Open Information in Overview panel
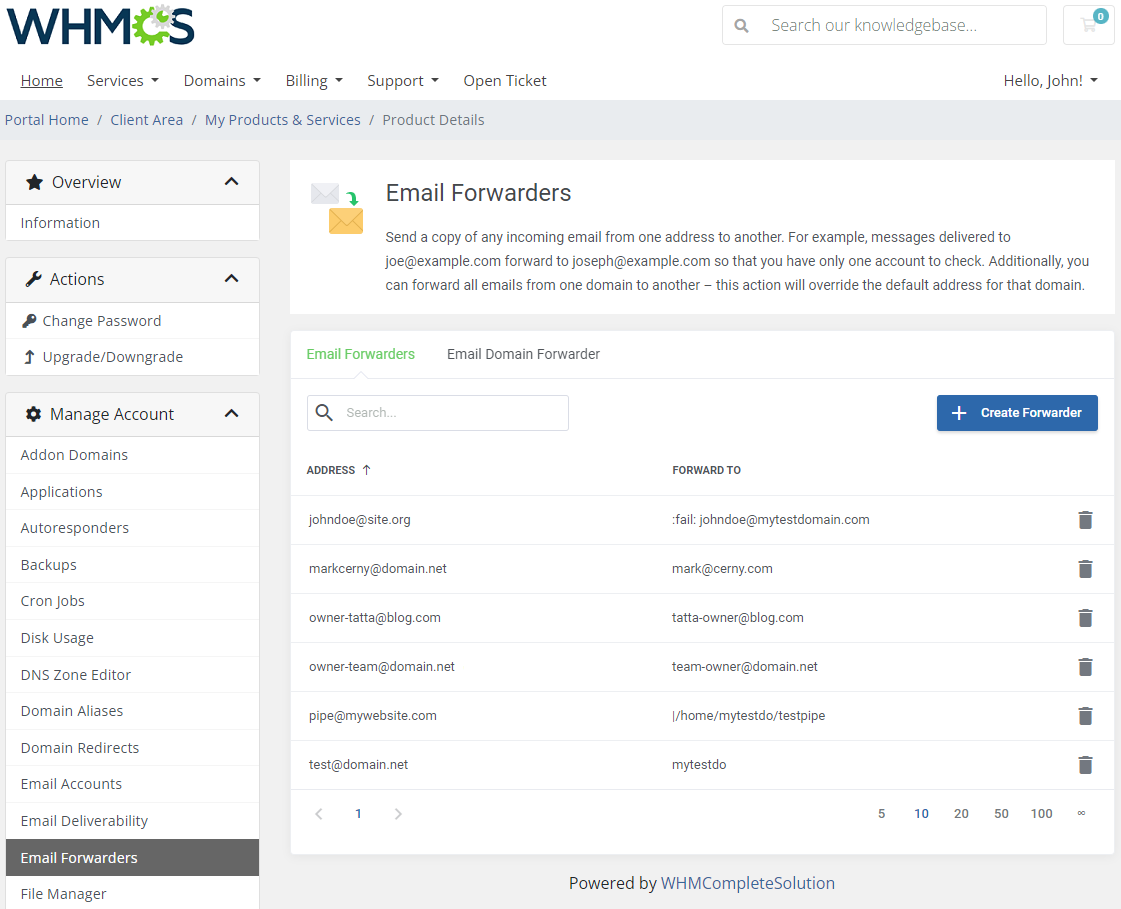 132,223
